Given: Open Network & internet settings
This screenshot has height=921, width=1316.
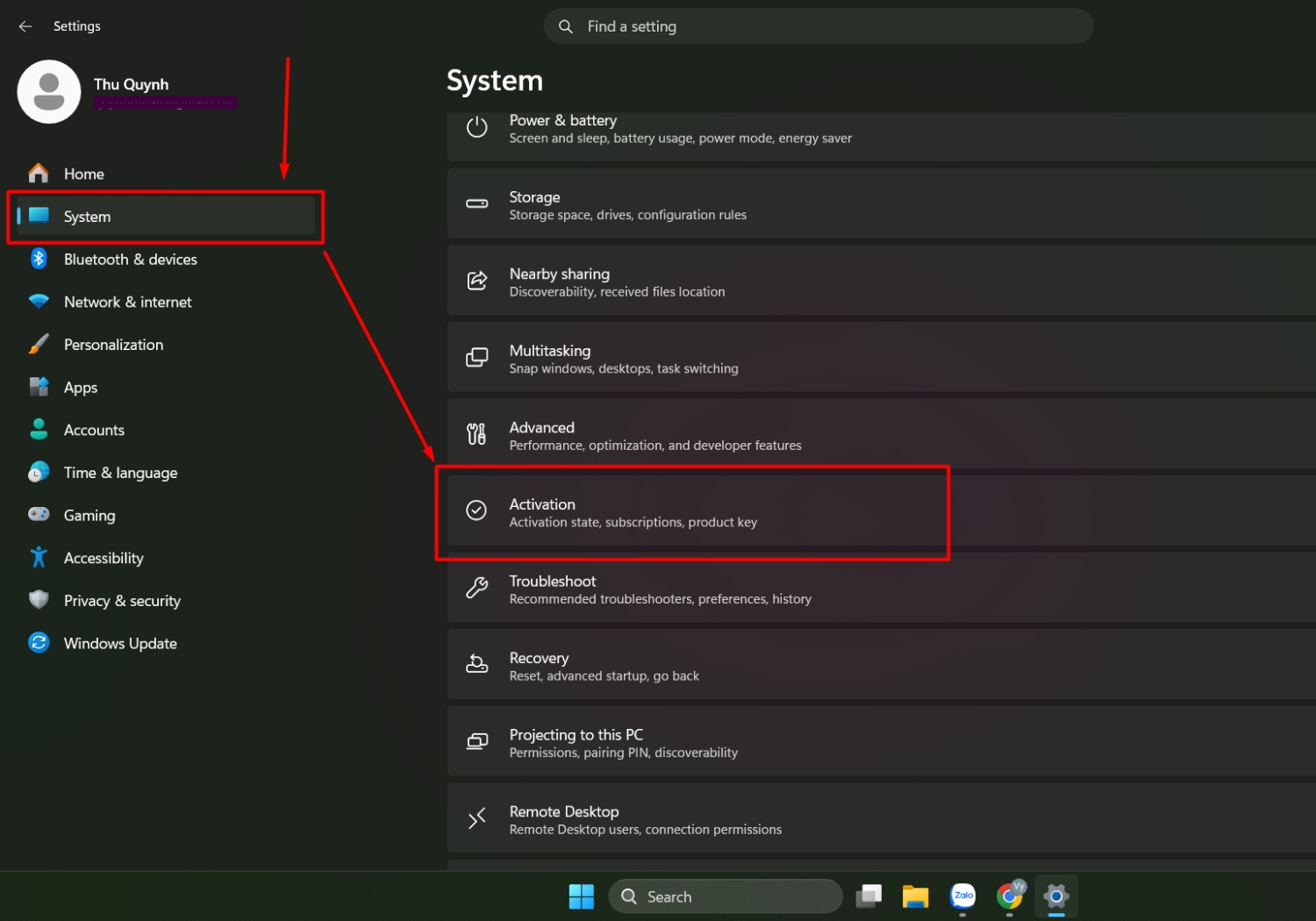Looking at the screenshot, I should pos(166,302).
